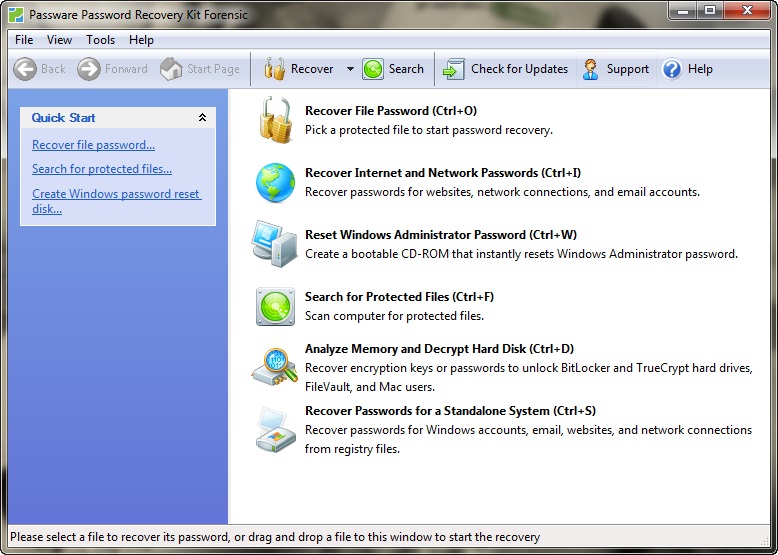
Task: Select 'Search for Protected Files (Ctrl+F)' heading
Action: coord(399,297)
